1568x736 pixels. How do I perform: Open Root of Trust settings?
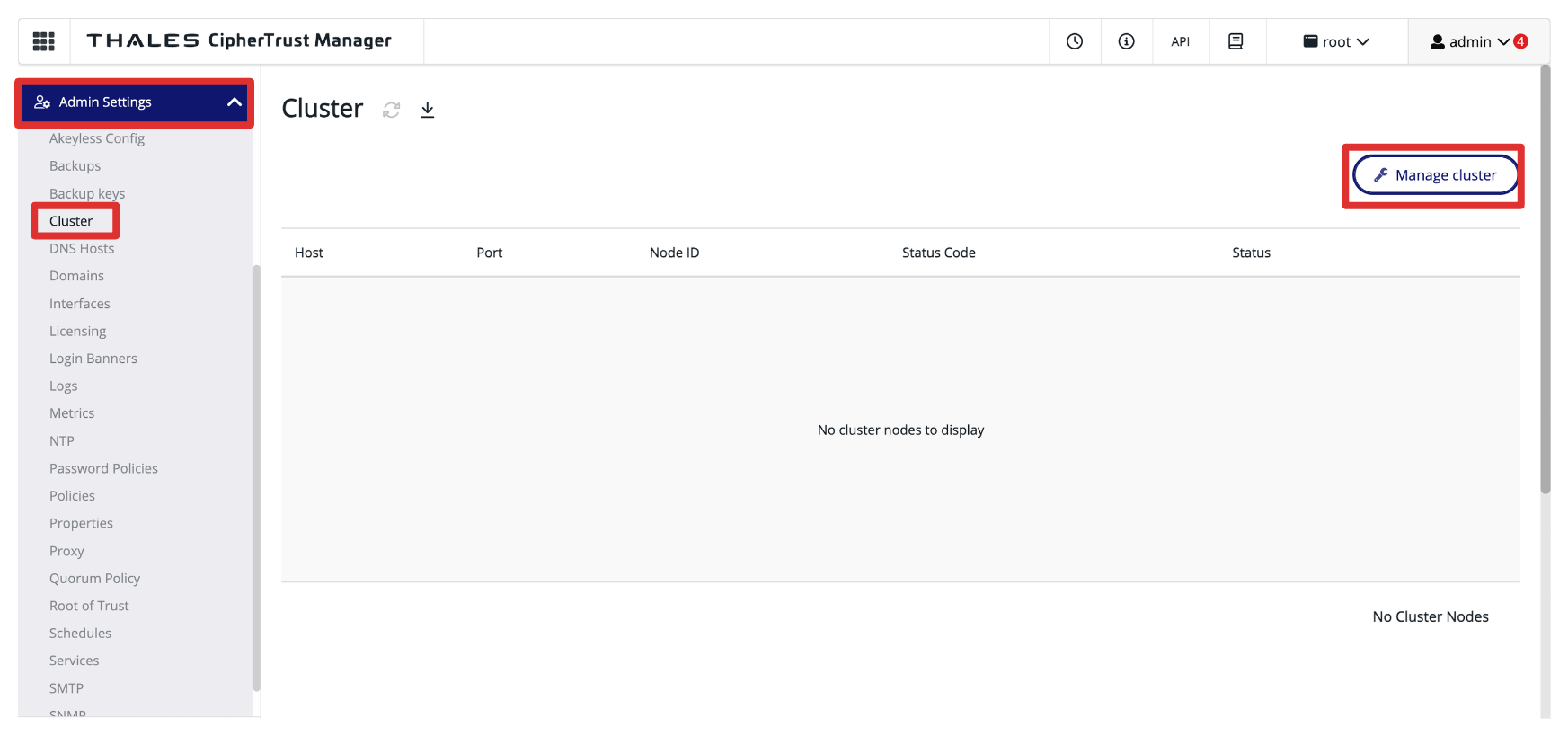[89, 607]
